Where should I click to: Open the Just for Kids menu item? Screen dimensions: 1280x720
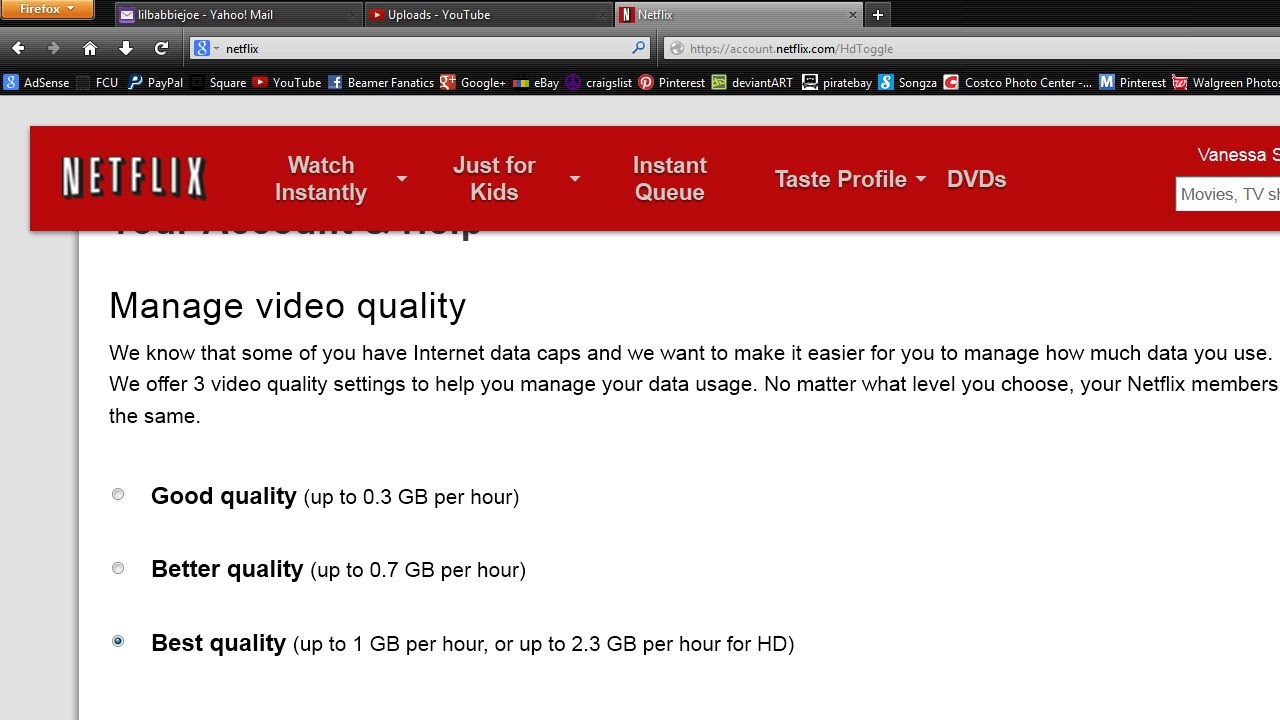(494, 179)
